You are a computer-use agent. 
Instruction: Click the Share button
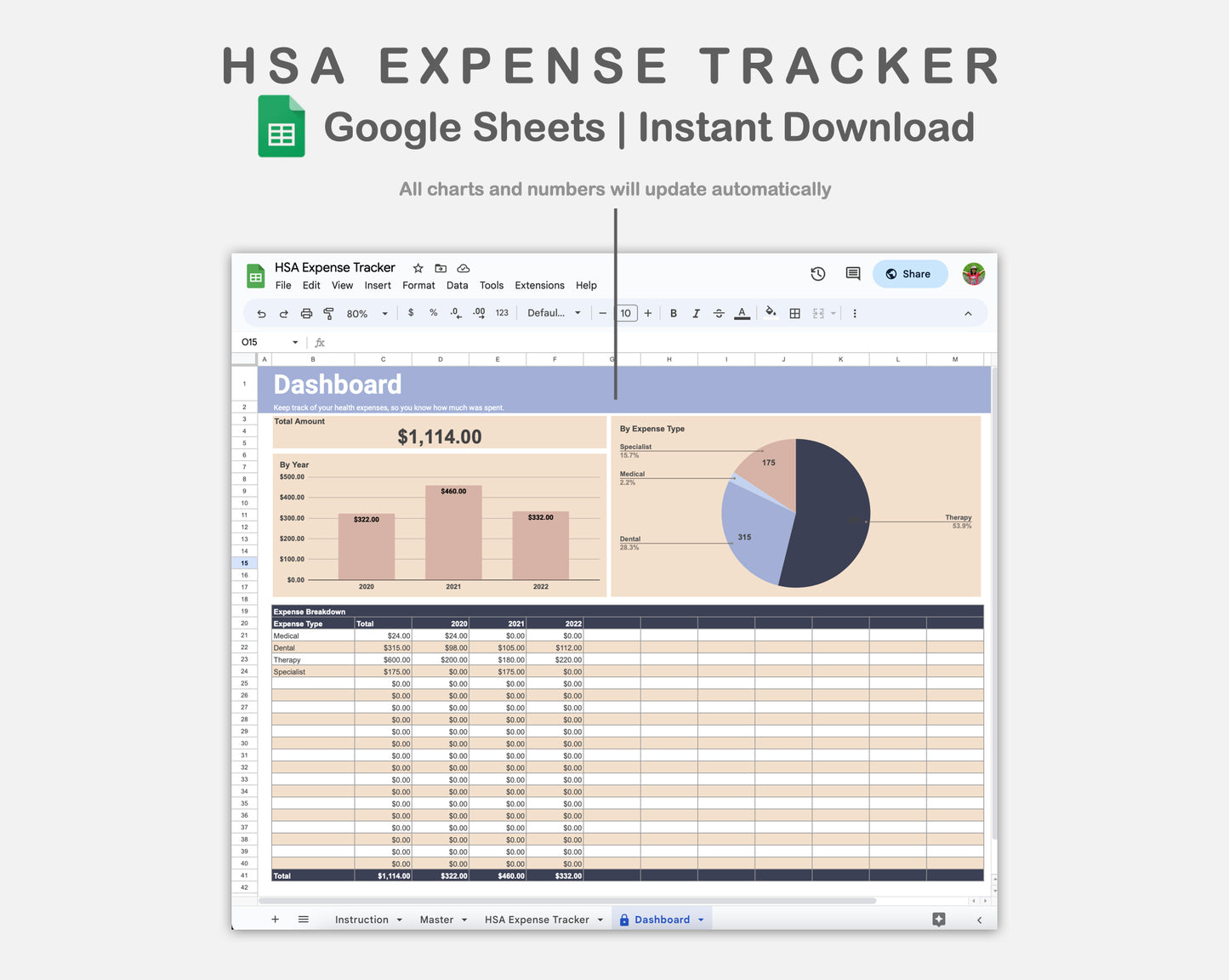[910, 273]
